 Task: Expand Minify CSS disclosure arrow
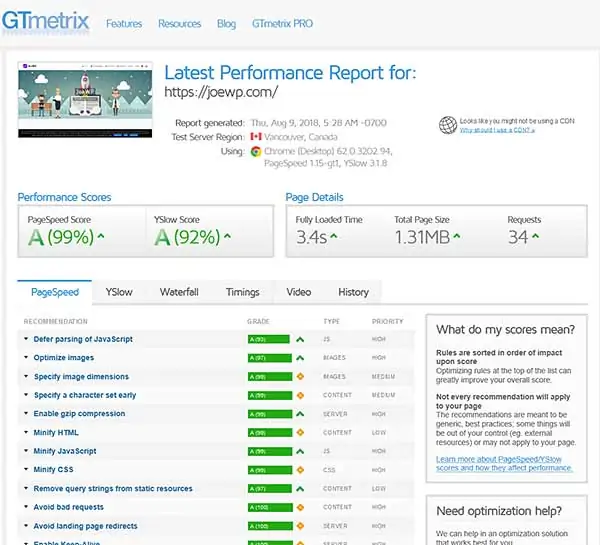[x=26, y=469]
